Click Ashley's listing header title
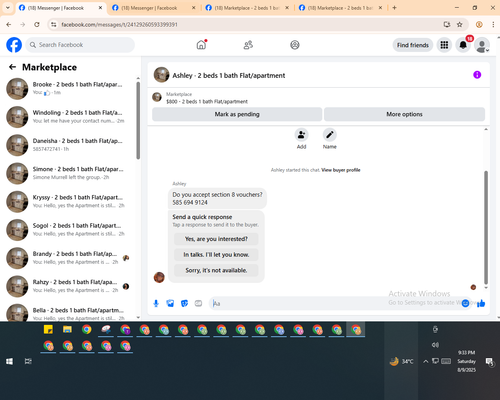500x400 pixels. coord(229,75)
